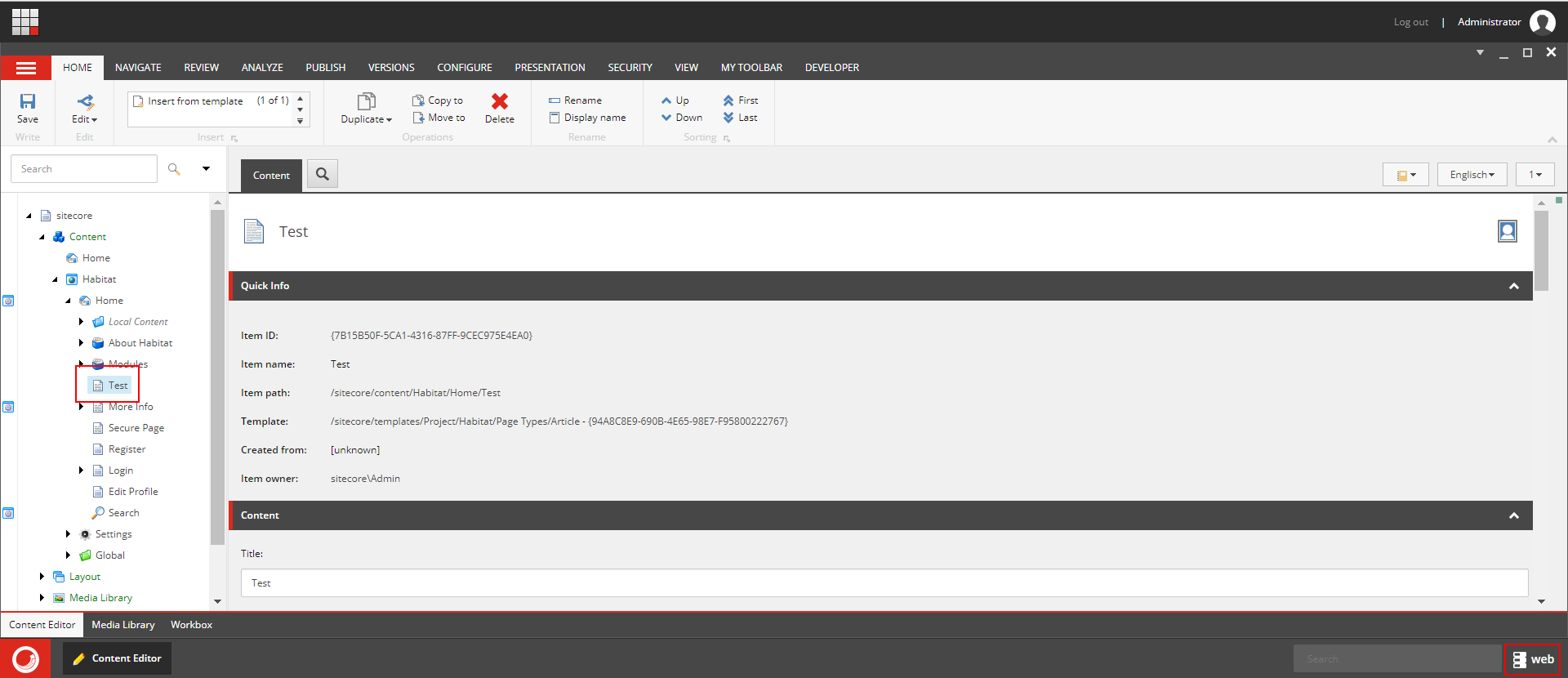The width and height of the screenshot is (1568, 678).
Task: Click the editor pane vertical scrollbar
Action: click(1541, 251)
